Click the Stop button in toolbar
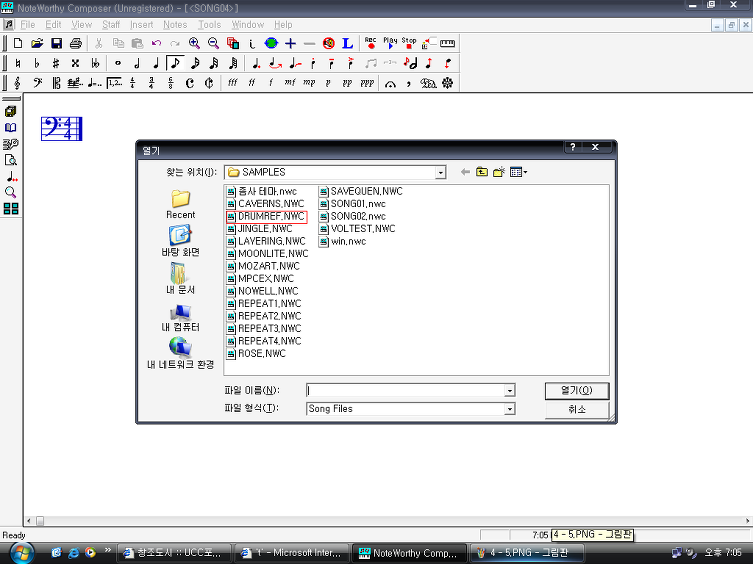Screen dimensions: 753x564 pos(409,43)
